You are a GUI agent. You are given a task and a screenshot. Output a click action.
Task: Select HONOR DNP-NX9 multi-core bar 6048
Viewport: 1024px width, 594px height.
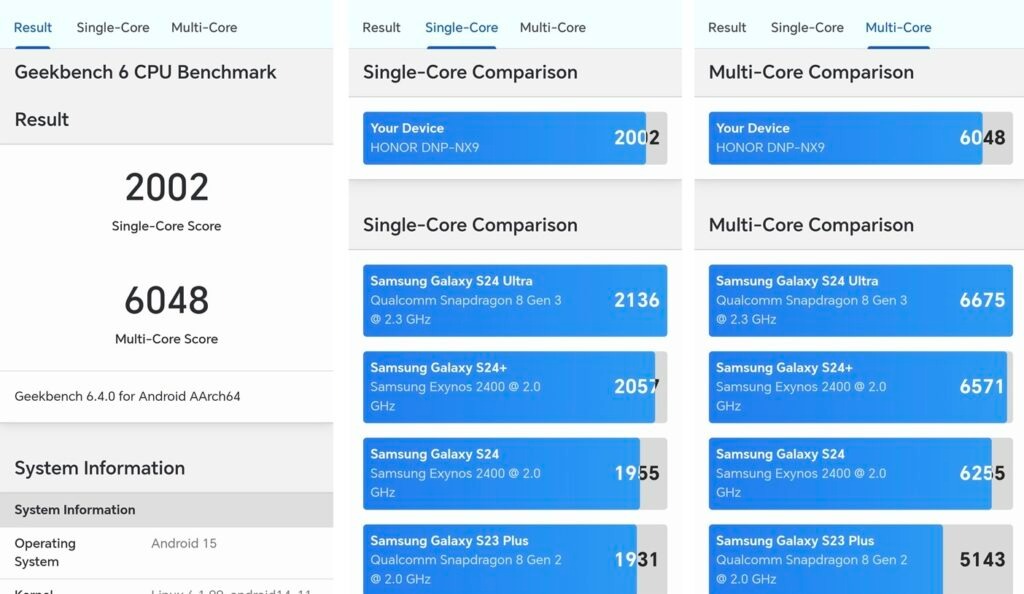pos(861,138)
